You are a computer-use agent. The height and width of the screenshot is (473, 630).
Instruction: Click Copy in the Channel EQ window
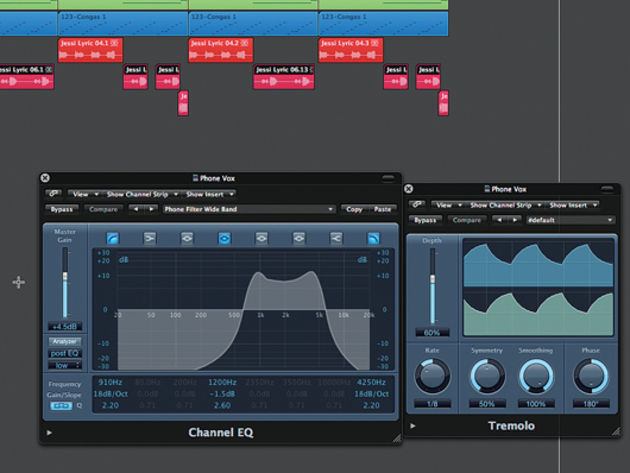tap(354, 209)
